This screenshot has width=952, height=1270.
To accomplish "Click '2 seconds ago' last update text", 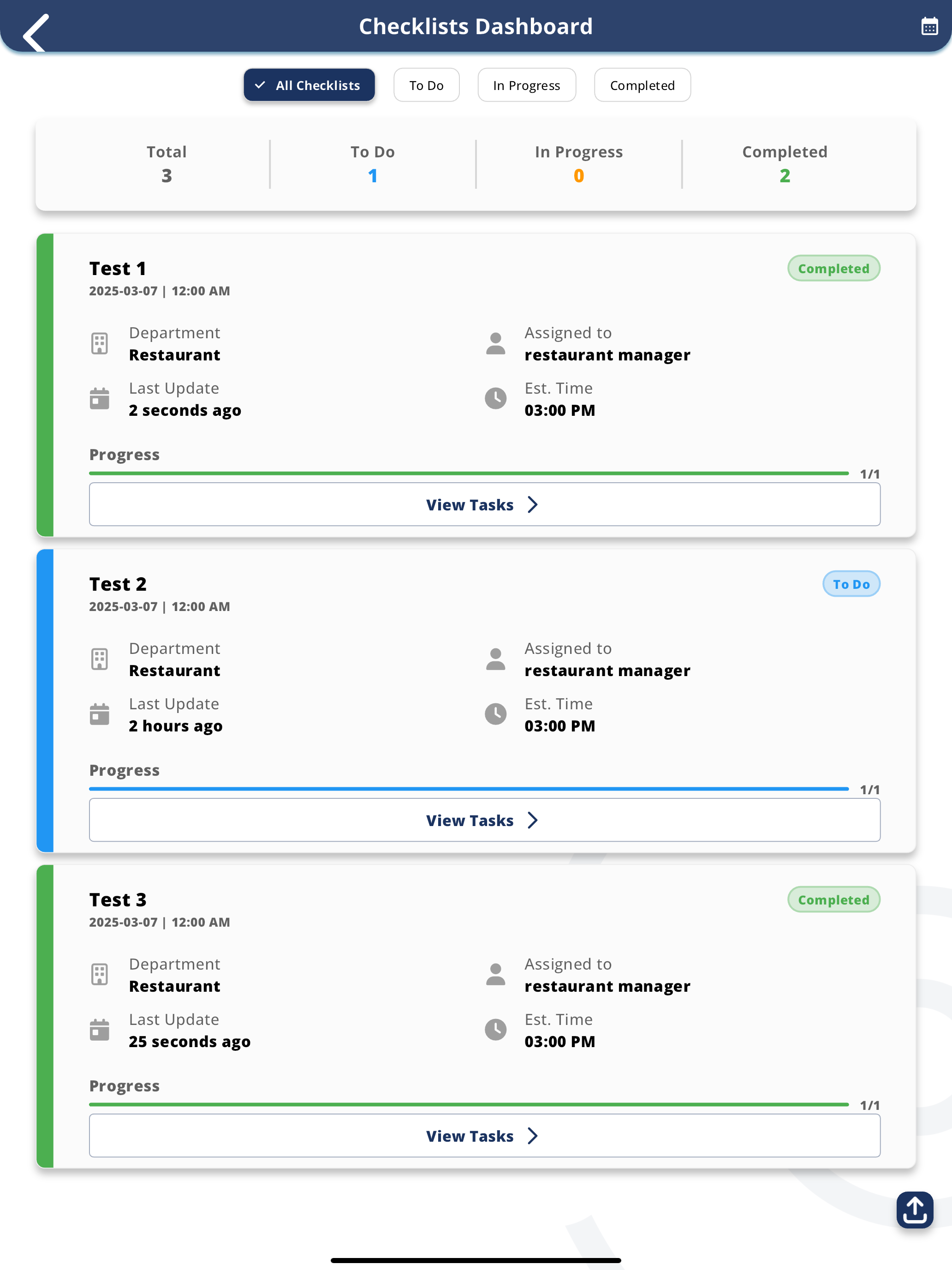I will click(x=185, y=411).
